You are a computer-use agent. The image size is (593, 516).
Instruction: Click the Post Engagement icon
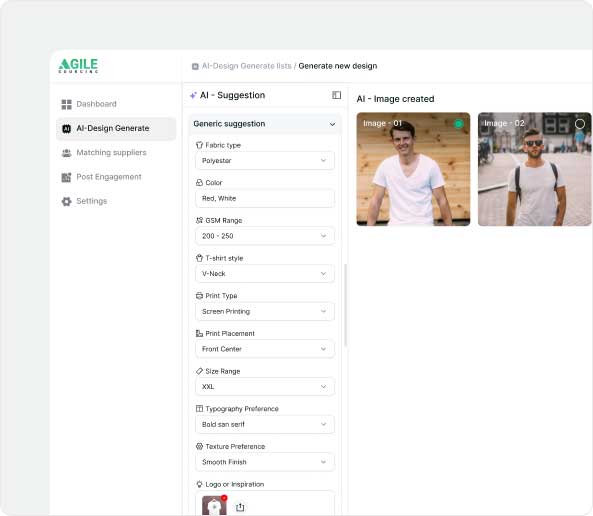pyautogui.click(x=67, y=177)
